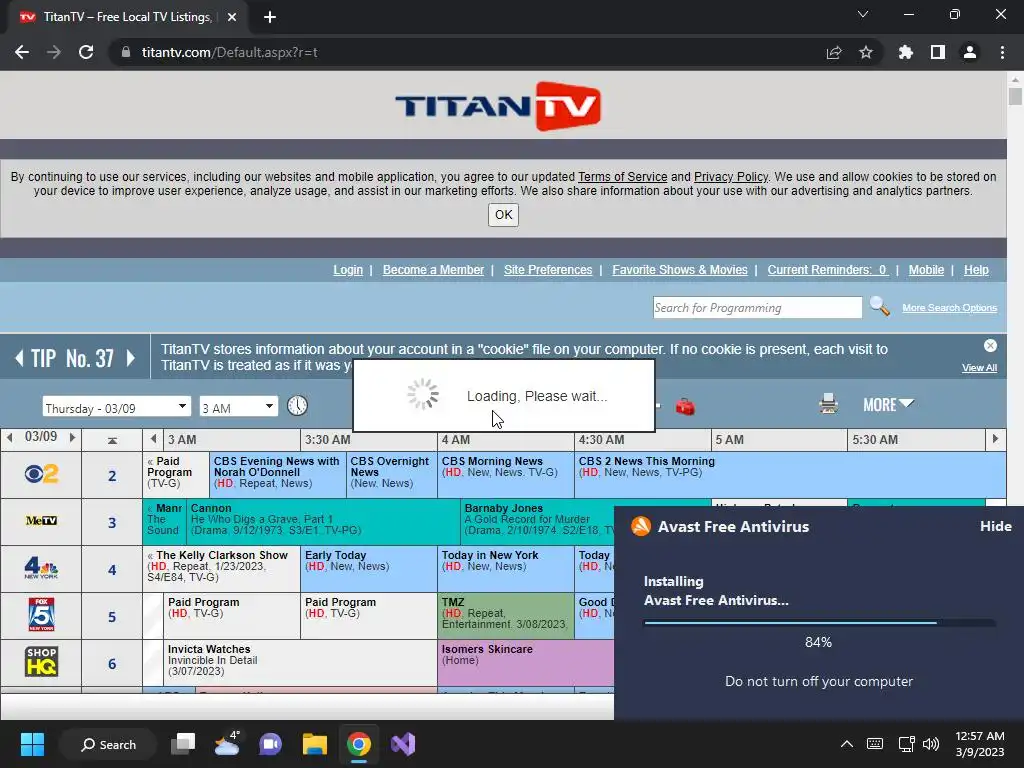1024x768 pixels.
Task: Click the search magnifying glass icon
Action: click(880, 306)
